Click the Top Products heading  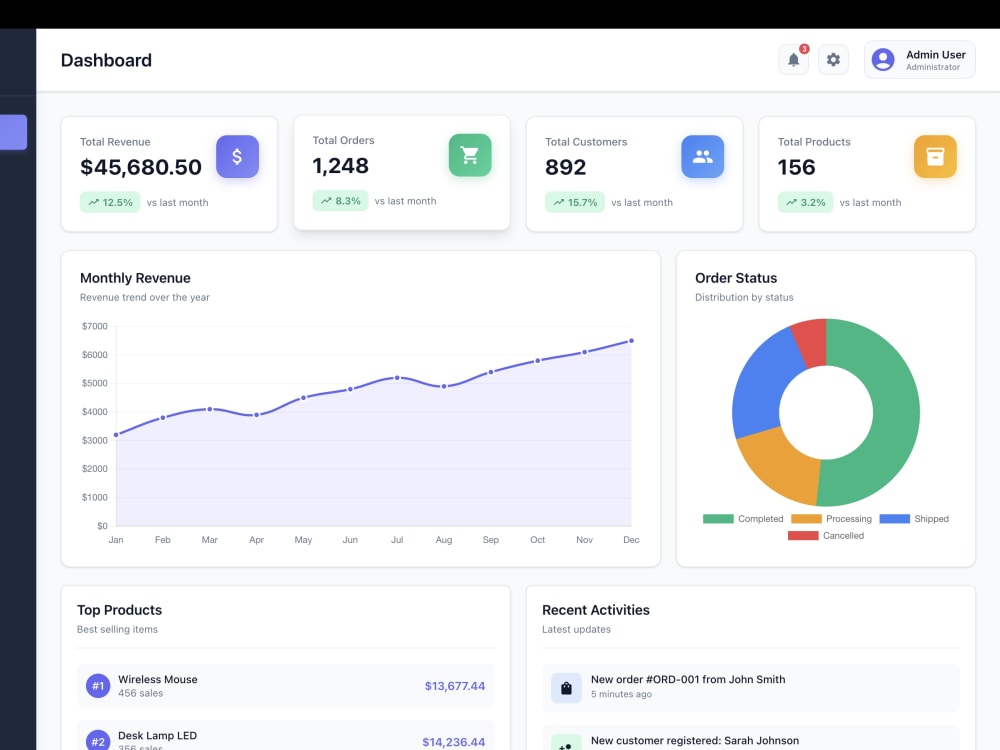click(x=119, y=610)
